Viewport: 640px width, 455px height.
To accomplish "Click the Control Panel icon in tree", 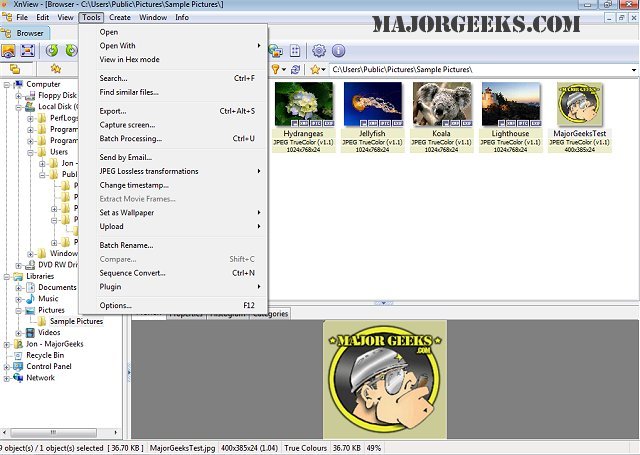I will click(x=16, y=366).
